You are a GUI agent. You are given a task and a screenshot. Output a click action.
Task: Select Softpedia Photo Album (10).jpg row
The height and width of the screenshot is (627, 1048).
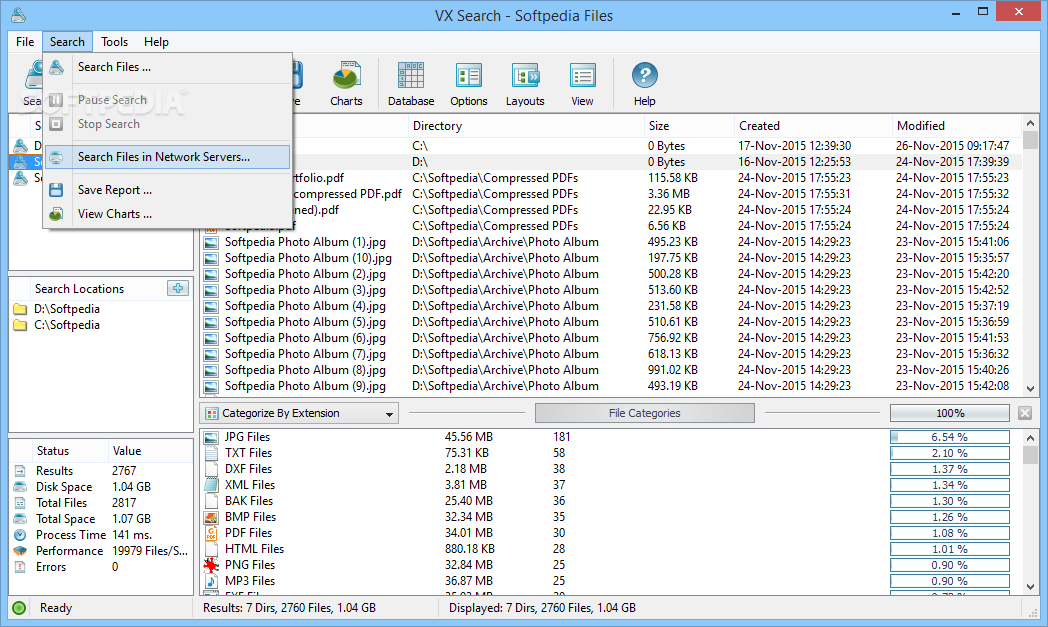click(x=612, y=258)
